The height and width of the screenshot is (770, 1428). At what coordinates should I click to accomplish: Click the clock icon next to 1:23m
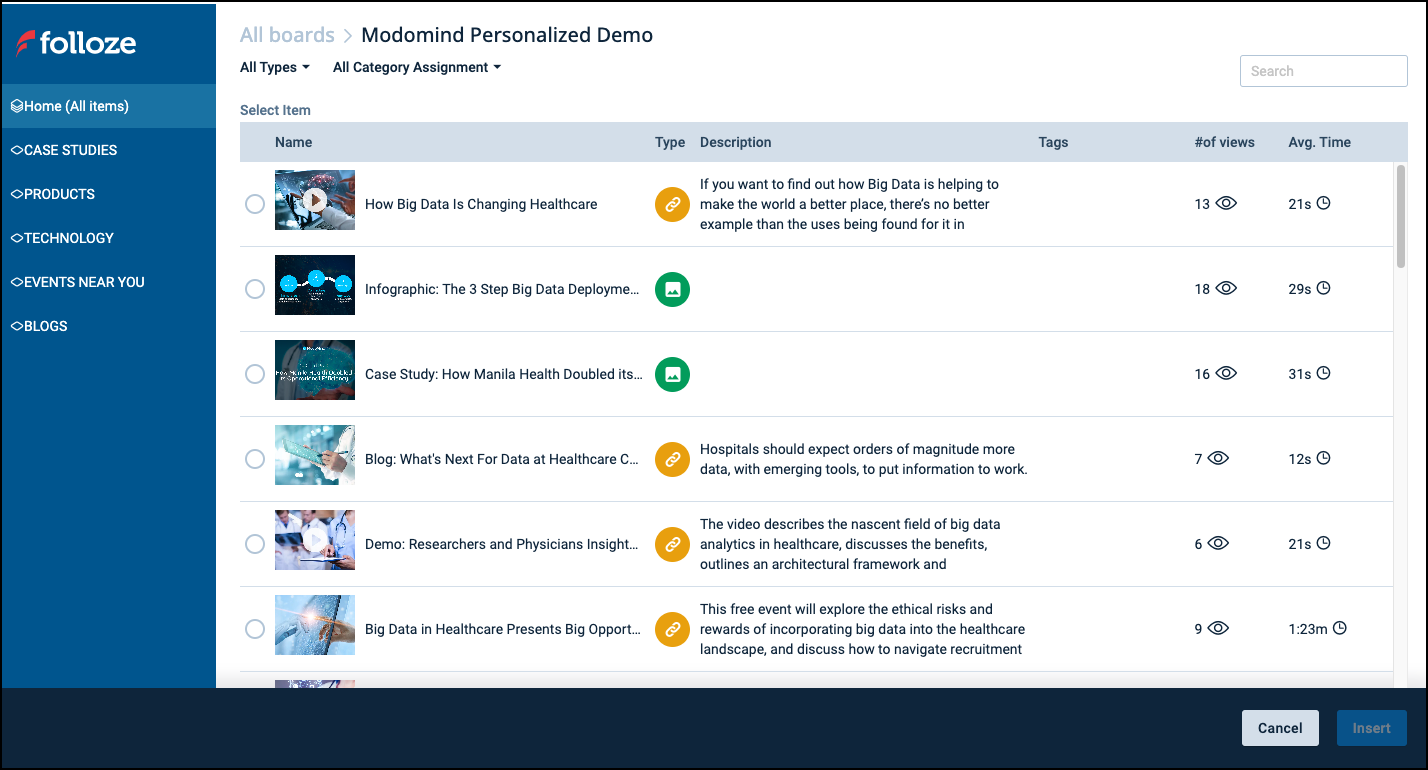click(1340, 629)
